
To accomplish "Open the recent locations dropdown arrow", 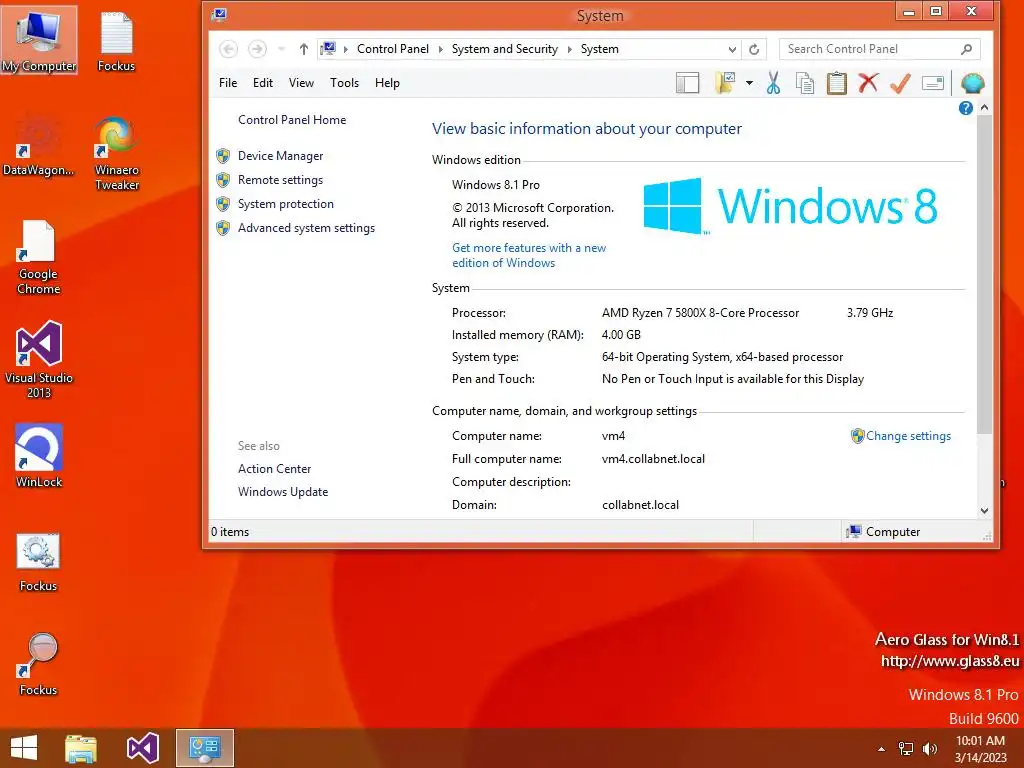I will [281, 49].
